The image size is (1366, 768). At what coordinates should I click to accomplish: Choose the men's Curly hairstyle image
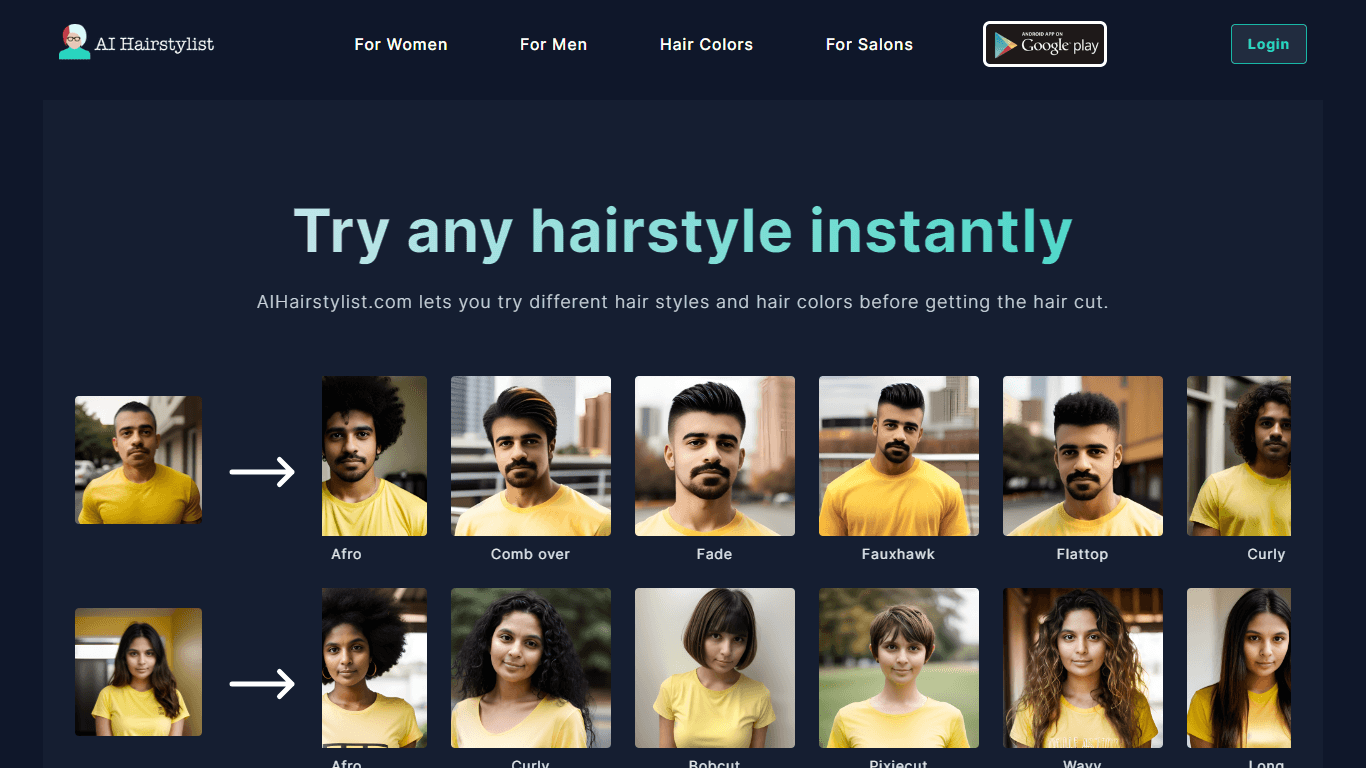(1239, 456)
